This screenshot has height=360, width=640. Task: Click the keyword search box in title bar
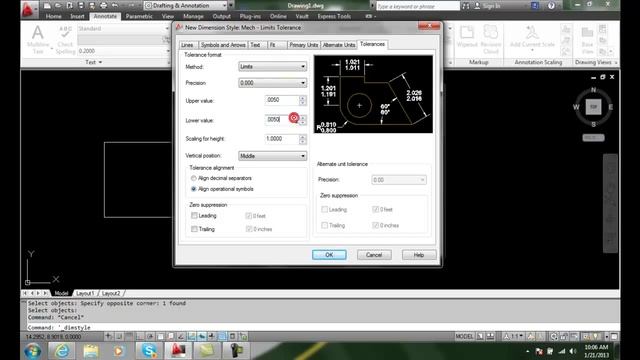tap(417, 6)
